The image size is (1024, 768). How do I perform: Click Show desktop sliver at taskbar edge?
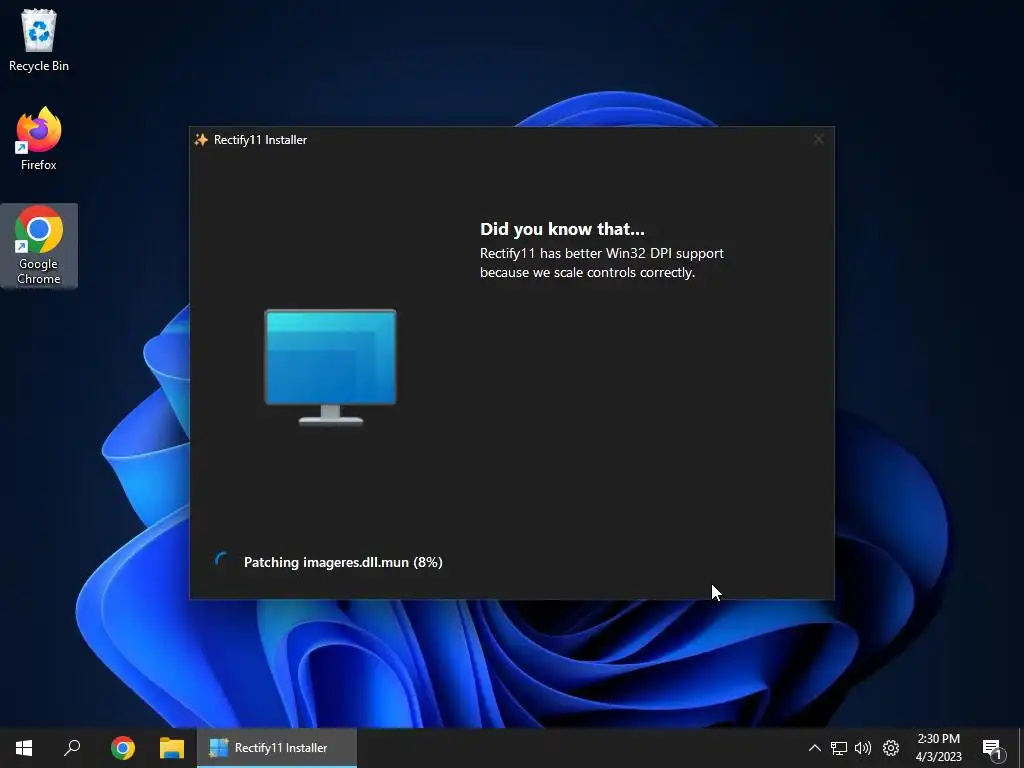pyautogui.click(x=1021, y=748)
